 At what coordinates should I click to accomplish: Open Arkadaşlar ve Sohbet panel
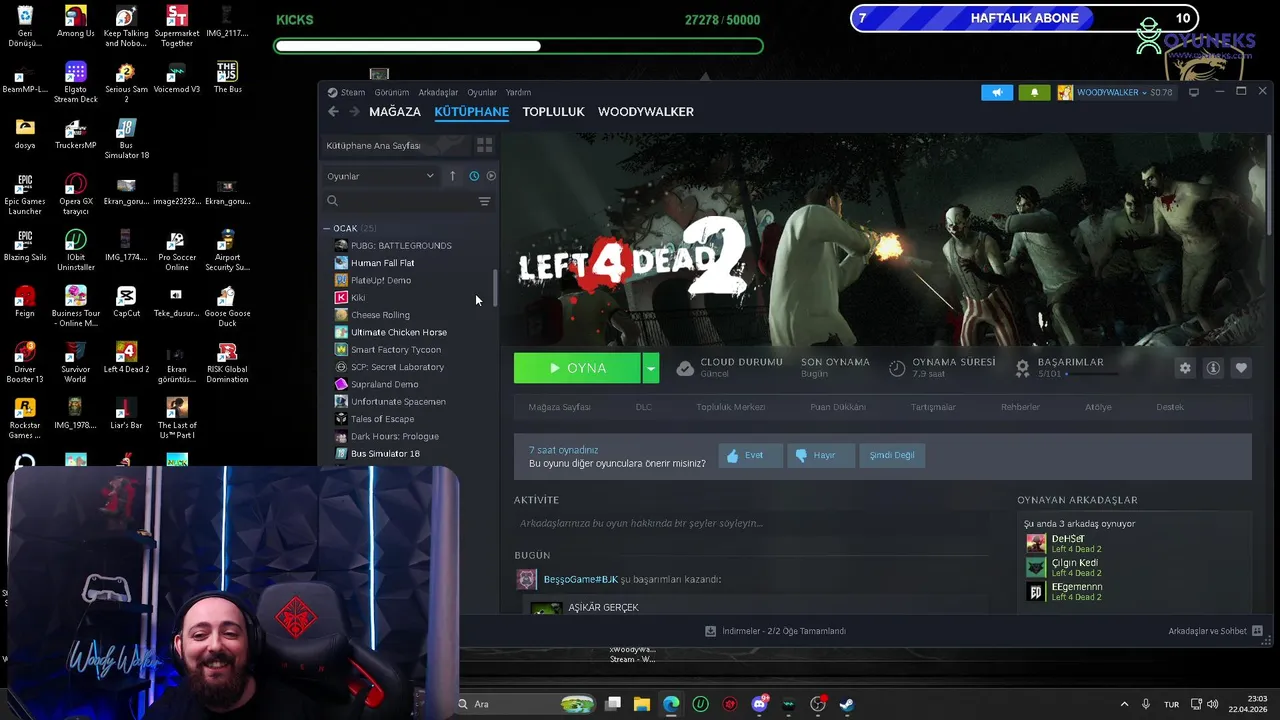(x=1215, y=631)
